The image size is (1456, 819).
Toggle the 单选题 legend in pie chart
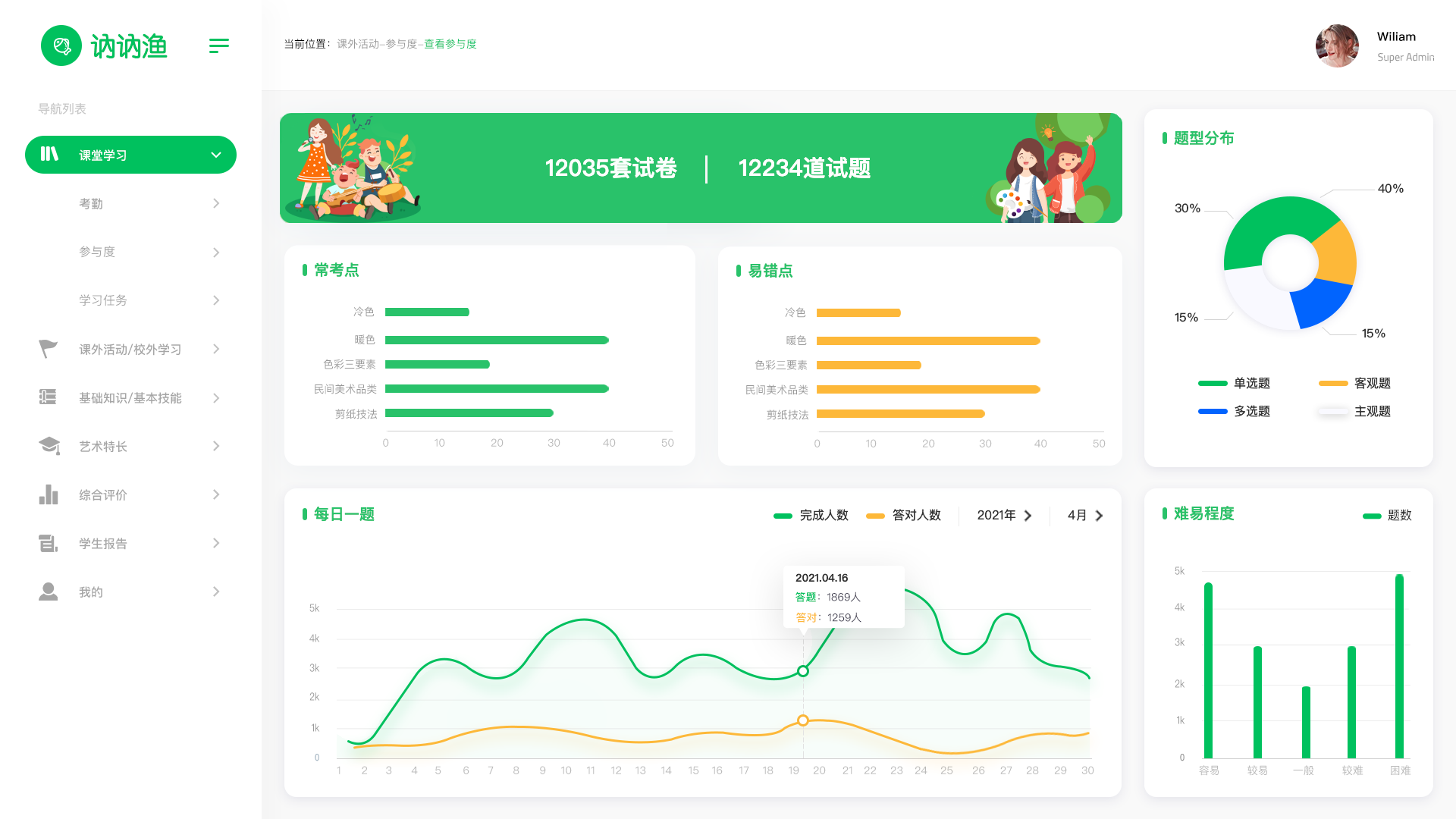(1251, 384)
